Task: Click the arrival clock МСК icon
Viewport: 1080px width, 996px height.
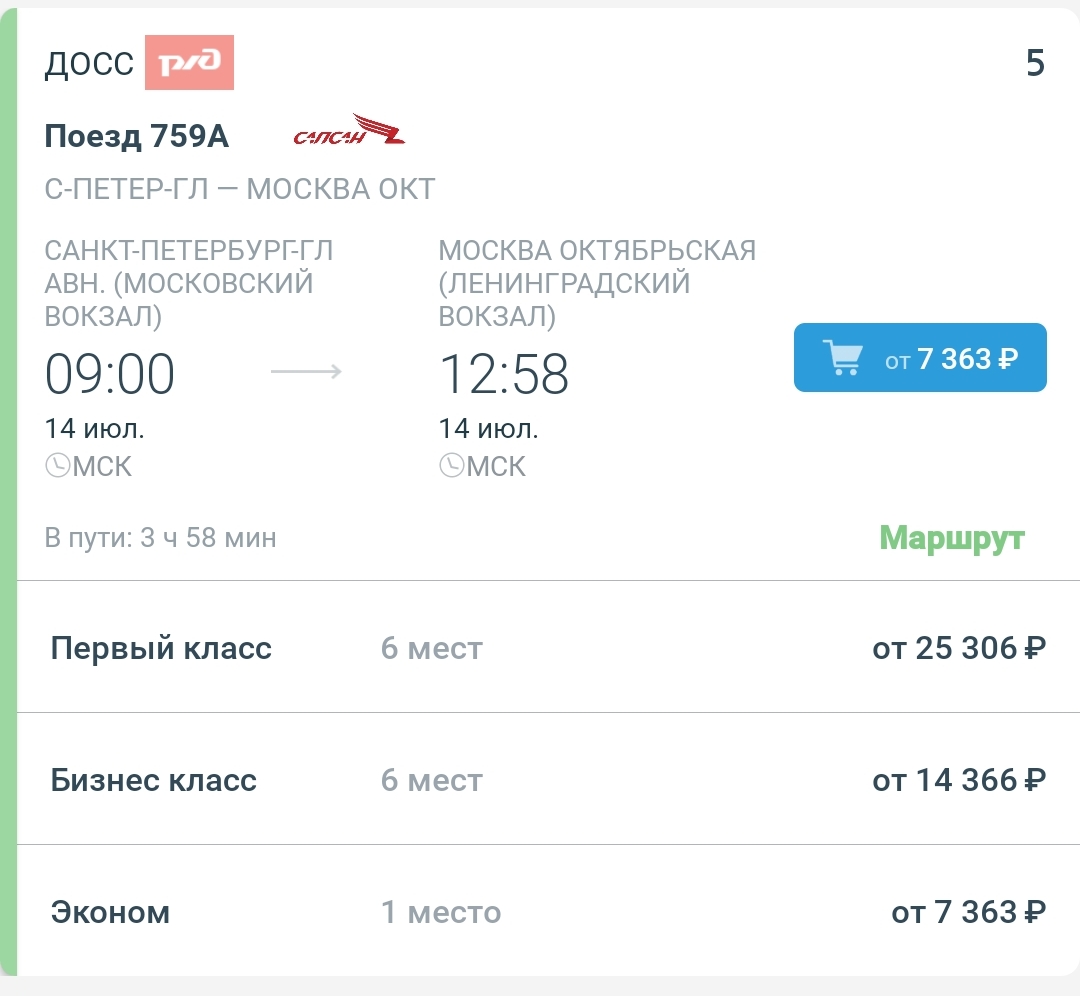Action: coord(451,466)
